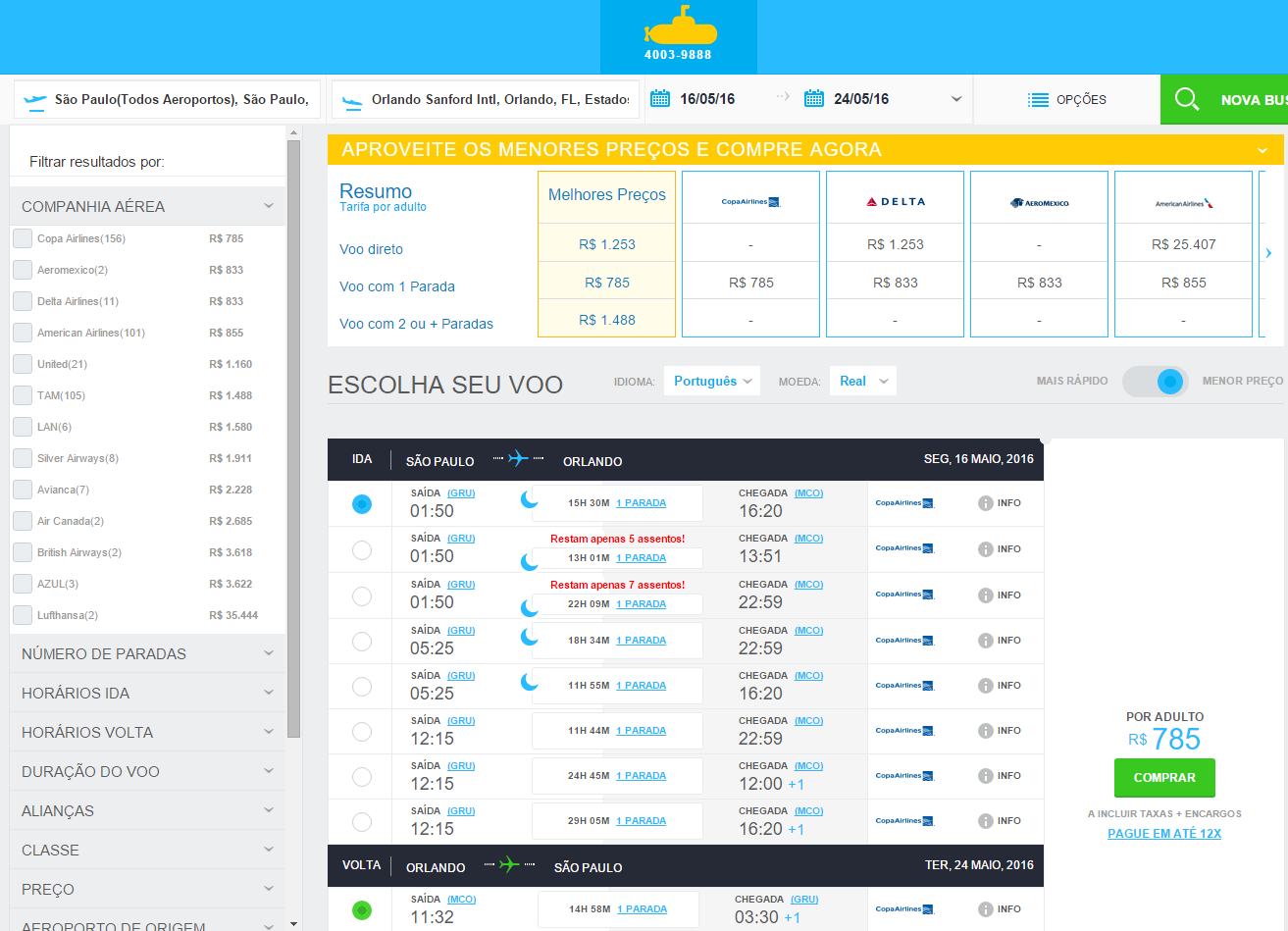1288x931 pixels.
Task: Click the Copa Airlines logo in summary table
Action: pos(750,202)
